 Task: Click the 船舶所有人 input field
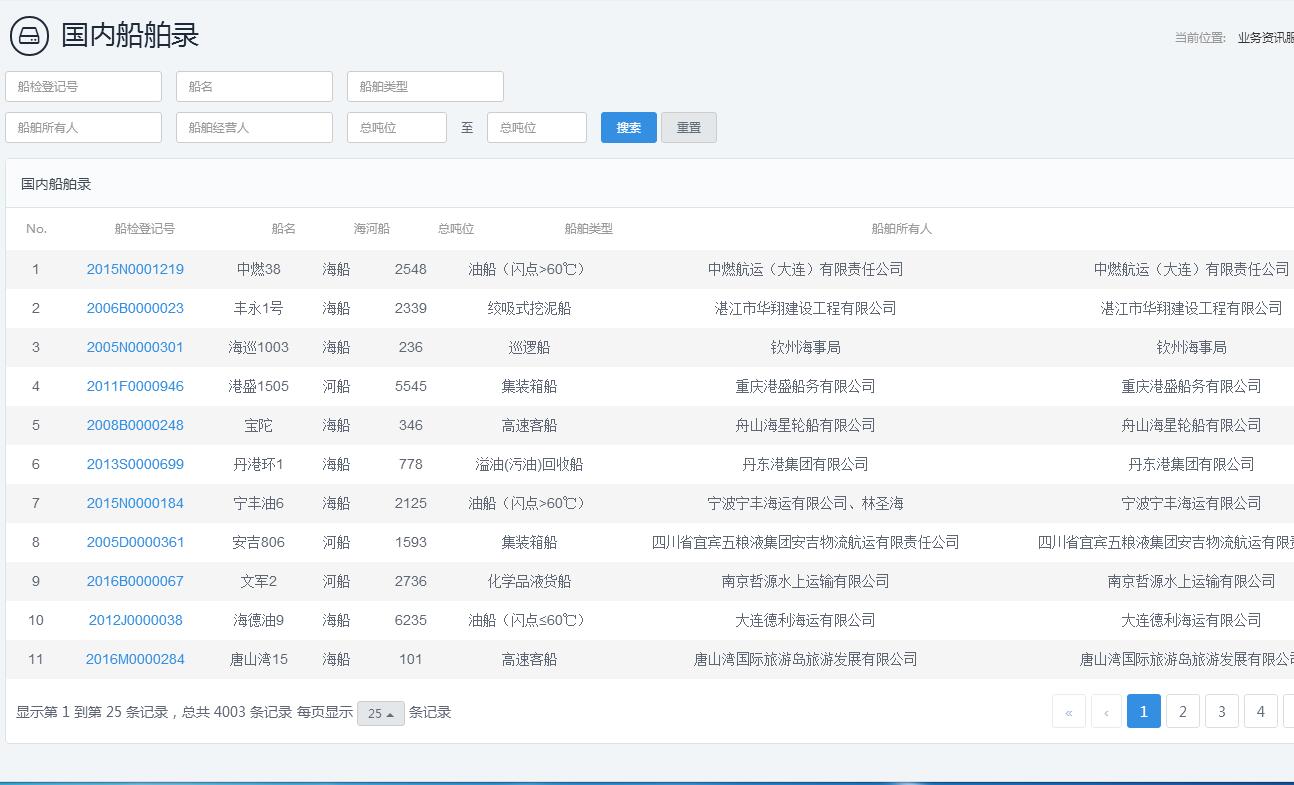(x=83, y=128)
